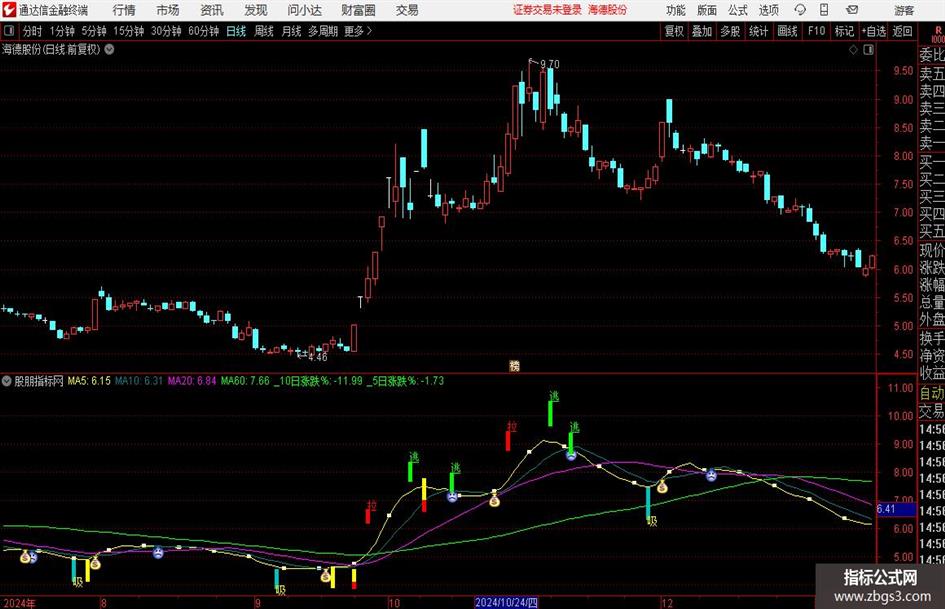
Task: Switch to 60分钟 period
Action: pos(204,31)
